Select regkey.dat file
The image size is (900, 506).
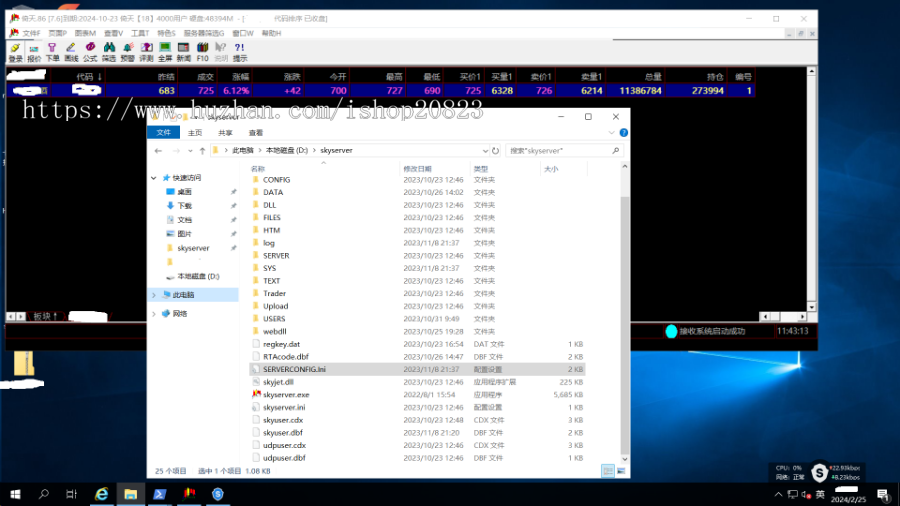click(x=281, y=344)
